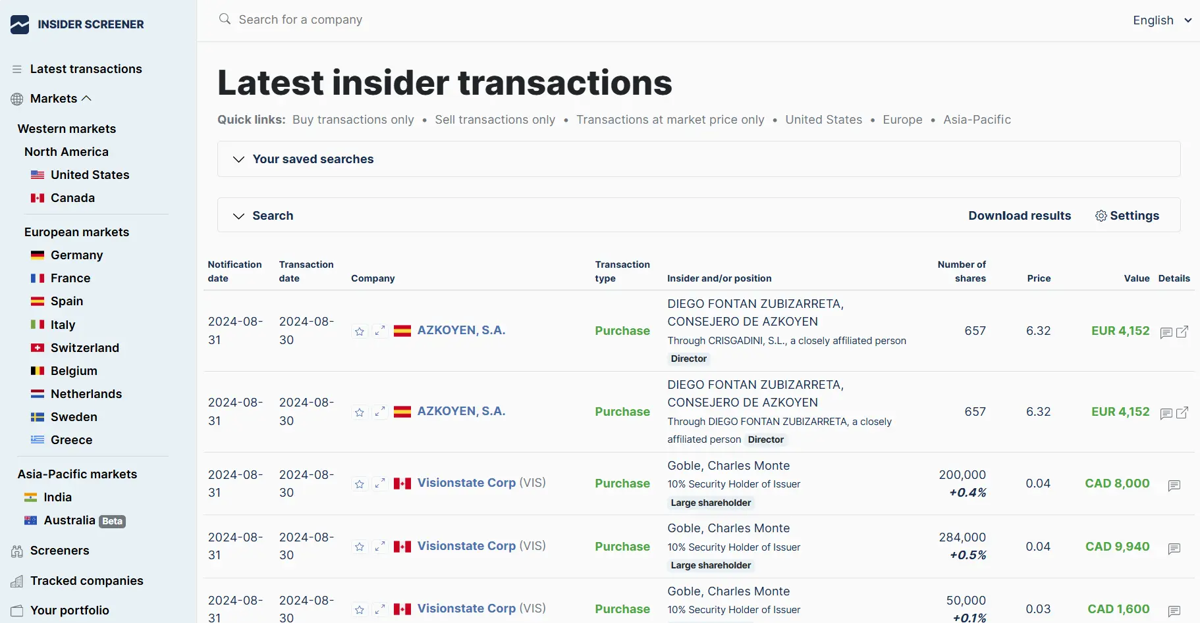The height and width of the screenshot is (623, 1200).
Task: Click the Value column header
Action: (x=1137, y=278)
